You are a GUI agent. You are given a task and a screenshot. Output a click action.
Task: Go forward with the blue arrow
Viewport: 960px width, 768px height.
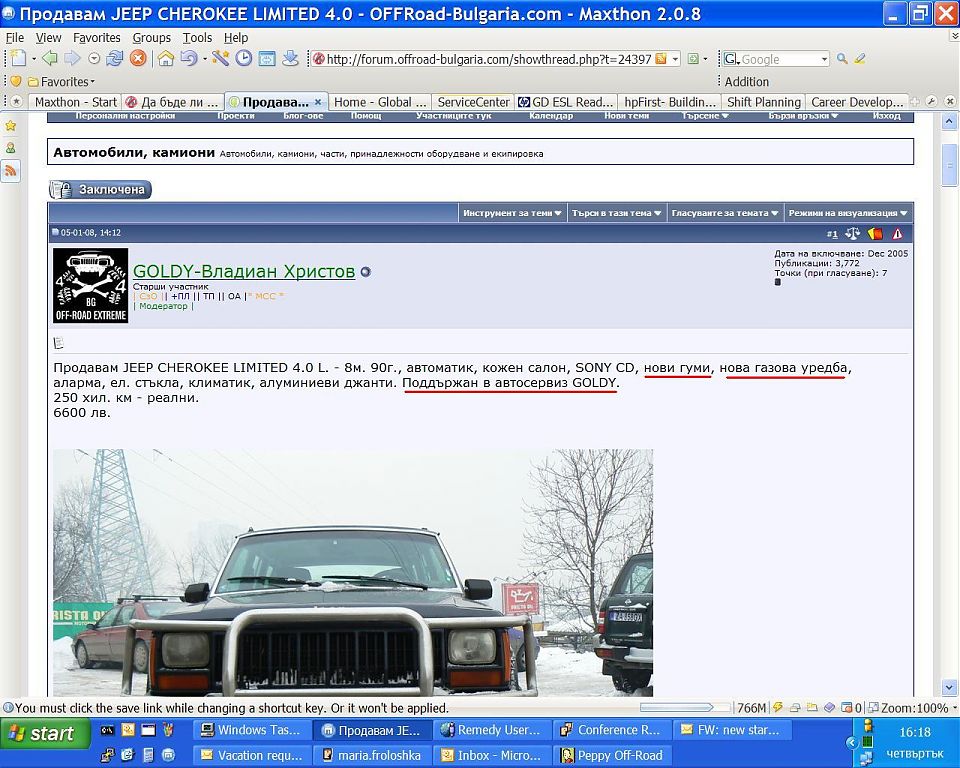pos(72,59)
